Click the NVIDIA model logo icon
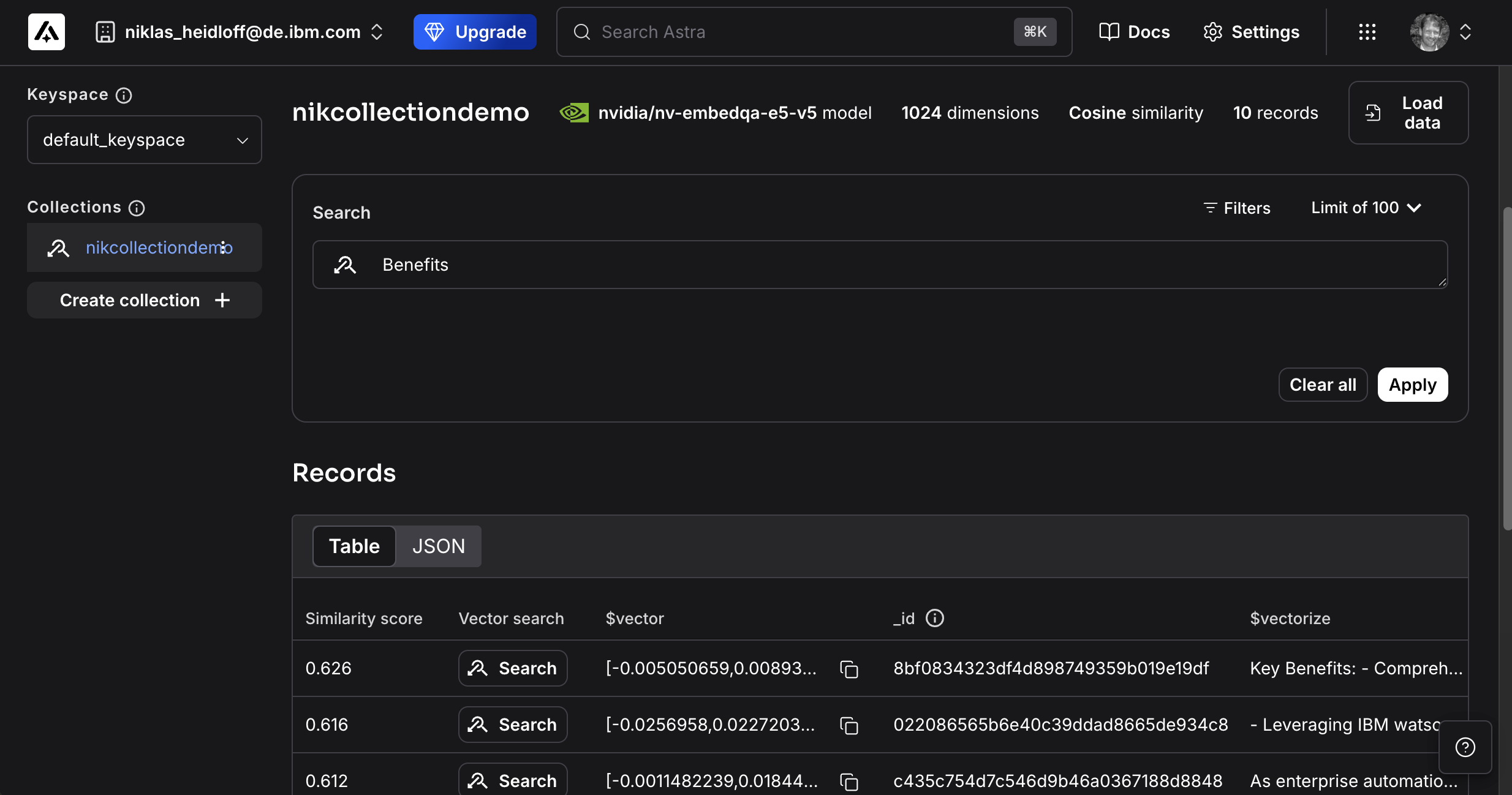The width and height of the screenshot is (1512, 795). (574, 113)
